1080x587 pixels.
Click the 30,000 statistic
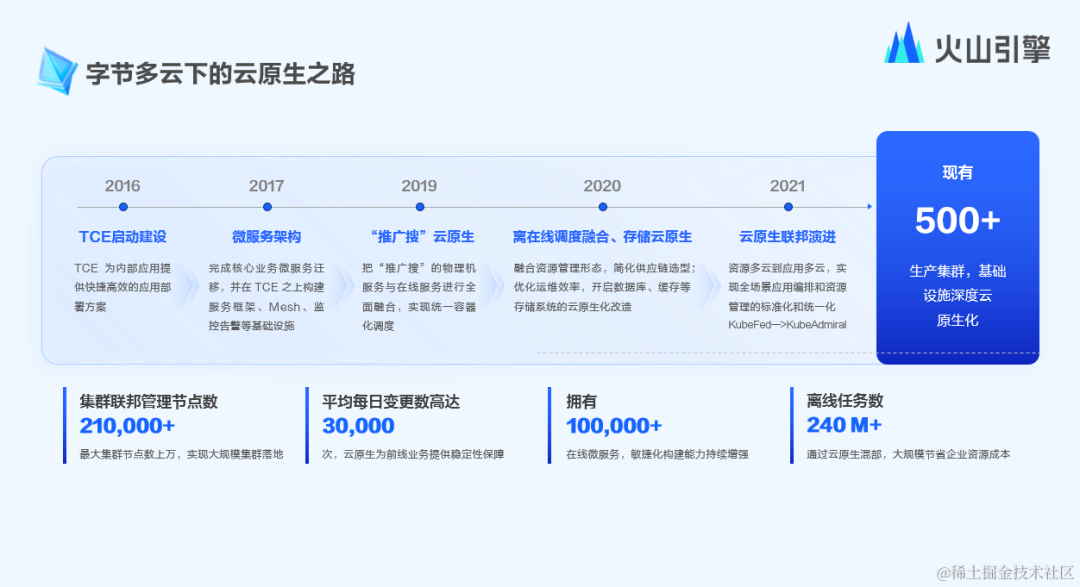(358, 426)
